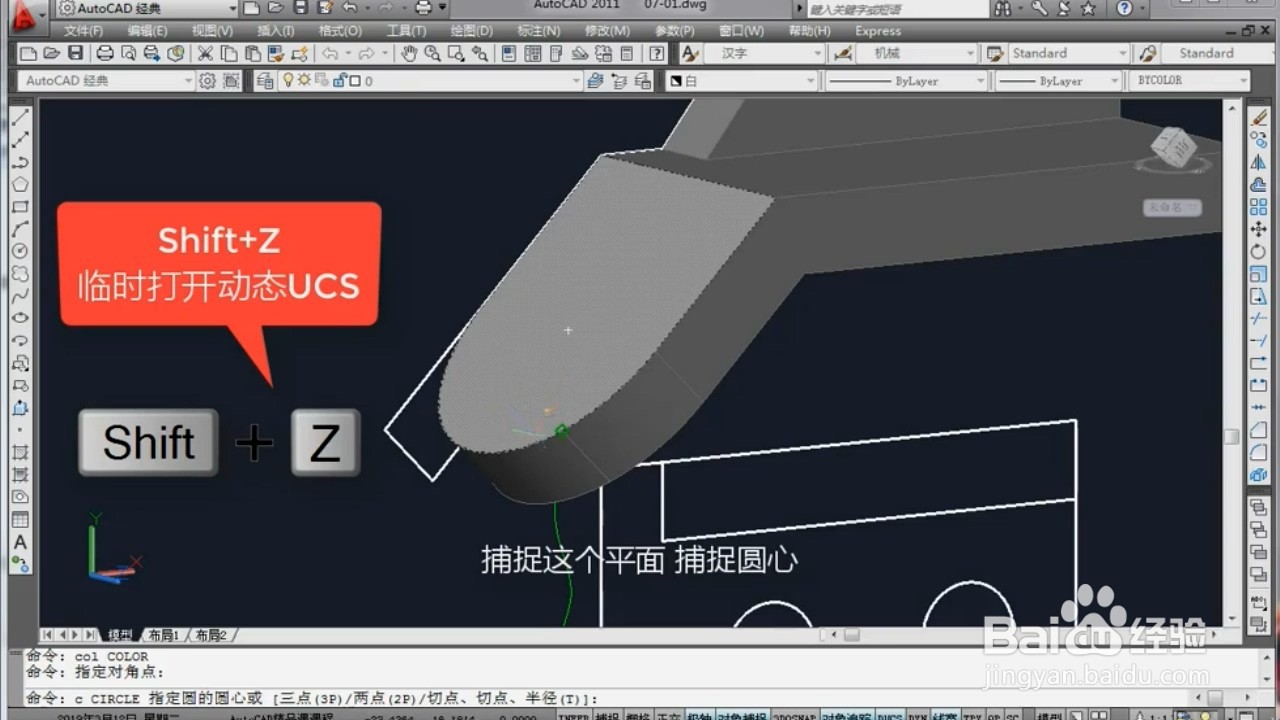Viewport: 1280px width, 720px height.
Task: Select the Hatch tool
Action: click(20, 453)
